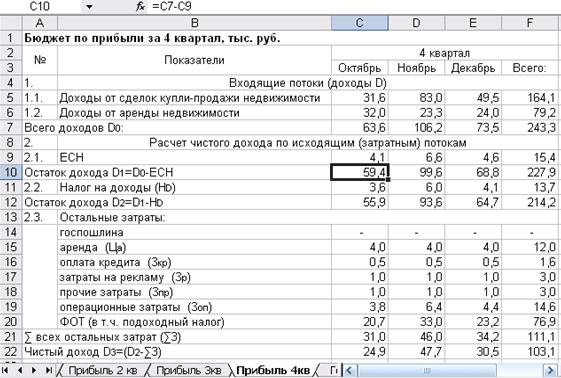Screen dimensions: 561x378
Task: Select row 10 header
Action: 11,172
